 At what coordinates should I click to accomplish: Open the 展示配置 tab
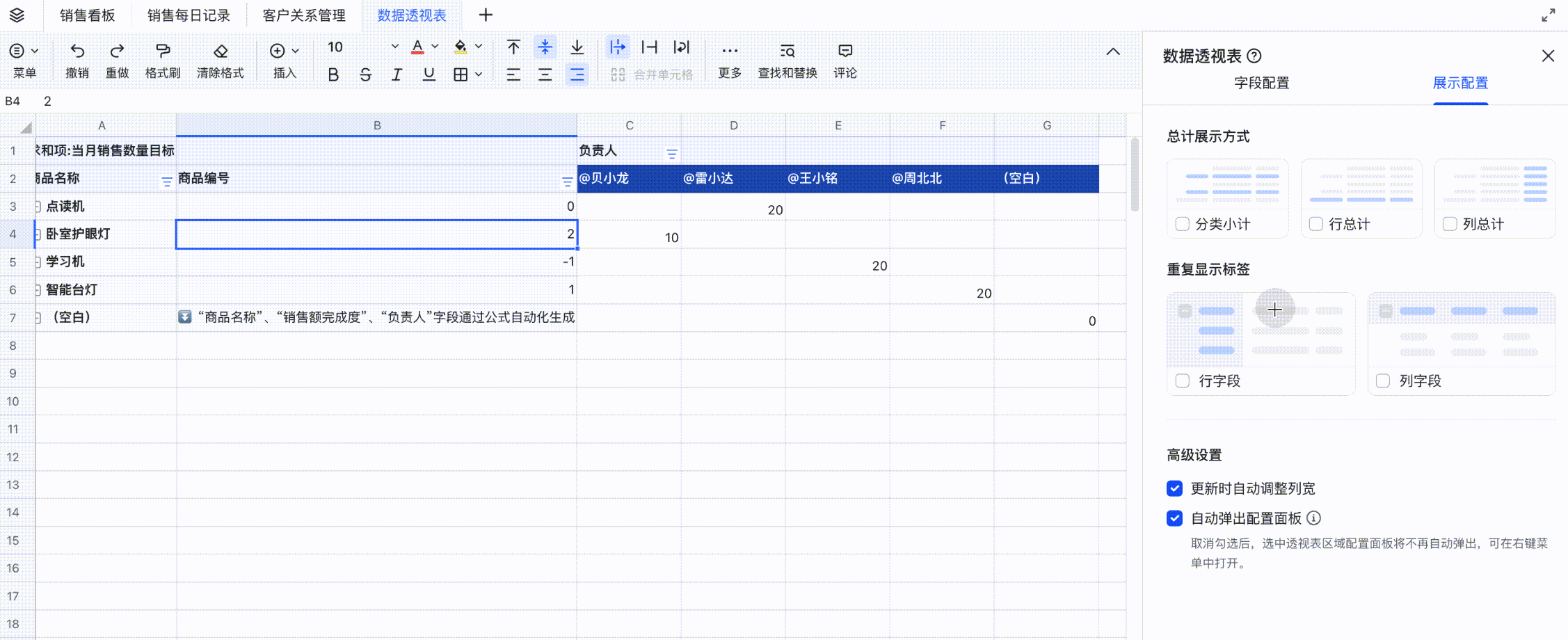(1460, 83)
